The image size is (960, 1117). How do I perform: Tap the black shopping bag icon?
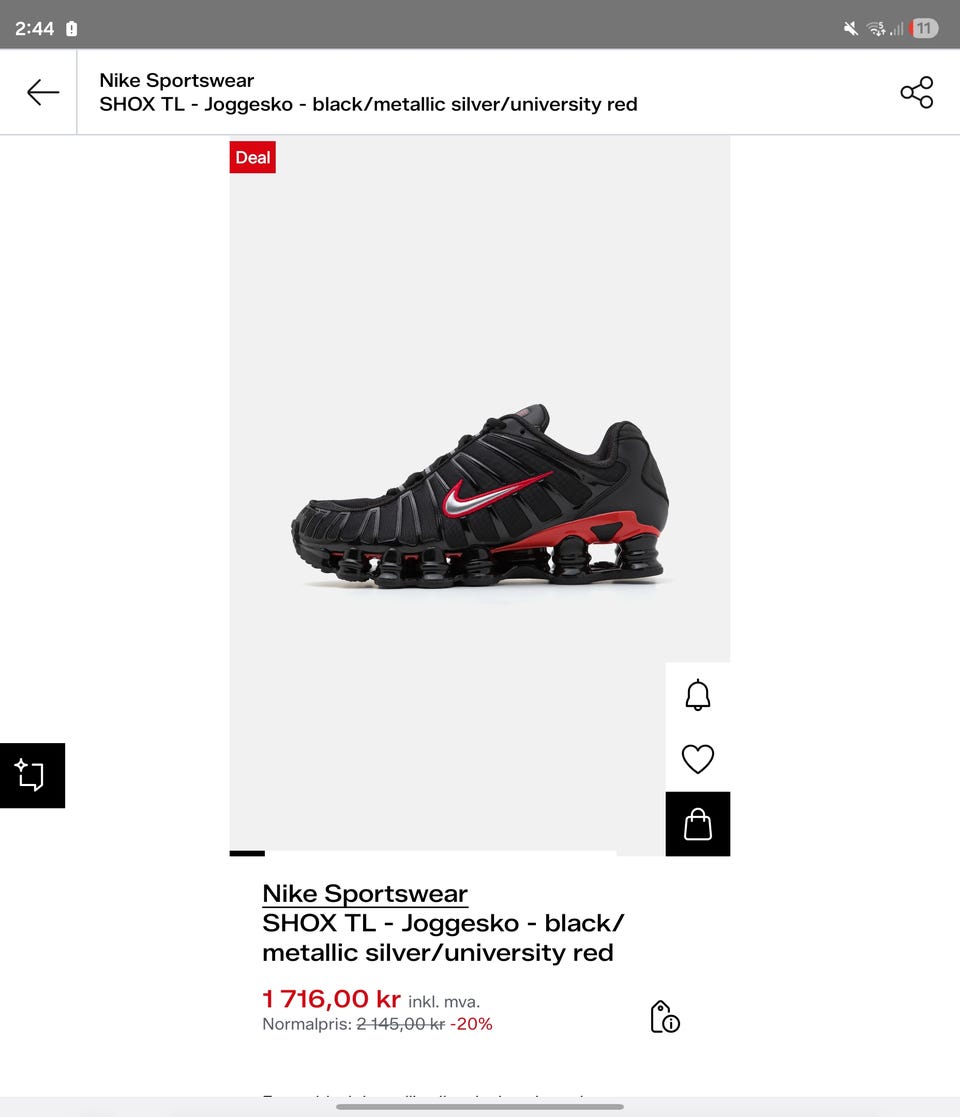point(698,824)
